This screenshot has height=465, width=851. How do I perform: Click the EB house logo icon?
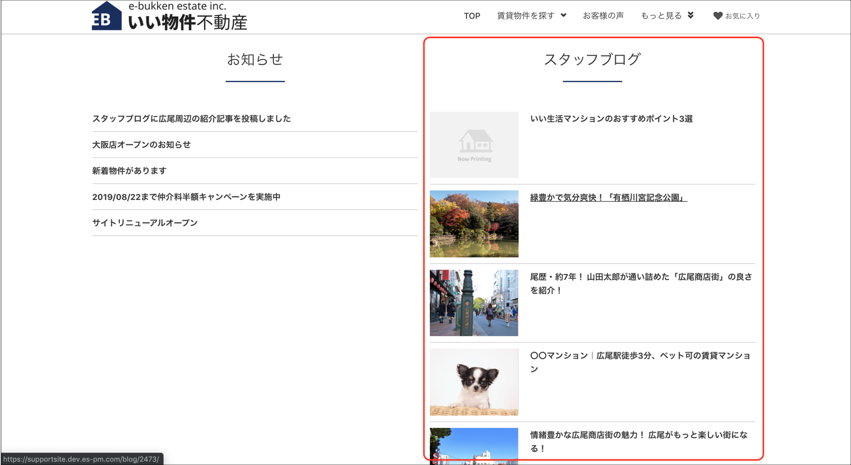(x=106, y=17)
